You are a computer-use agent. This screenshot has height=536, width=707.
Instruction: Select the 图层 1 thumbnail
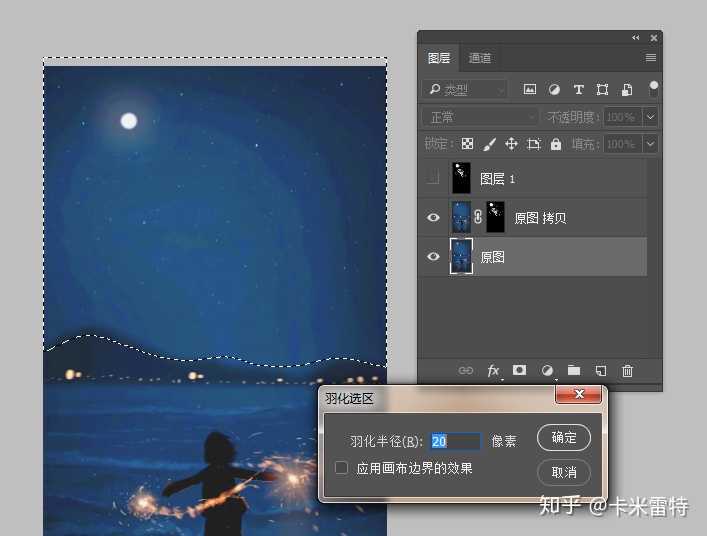(x=461, y=178)
